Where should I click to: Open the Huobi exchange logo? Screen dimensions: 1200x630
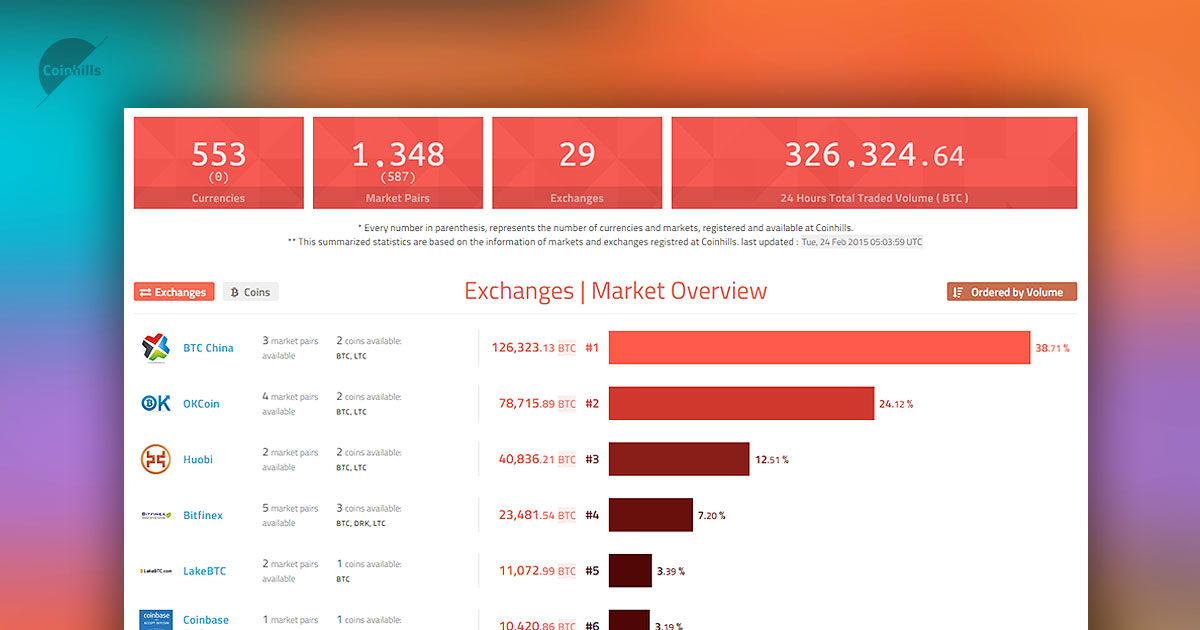click(156, 460)
